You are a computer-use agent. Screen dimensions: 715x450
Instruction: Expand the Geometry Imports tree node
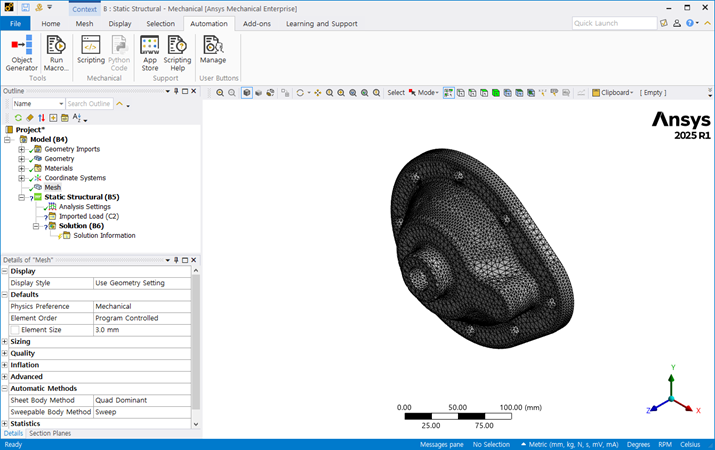click(x=21, y=149)
